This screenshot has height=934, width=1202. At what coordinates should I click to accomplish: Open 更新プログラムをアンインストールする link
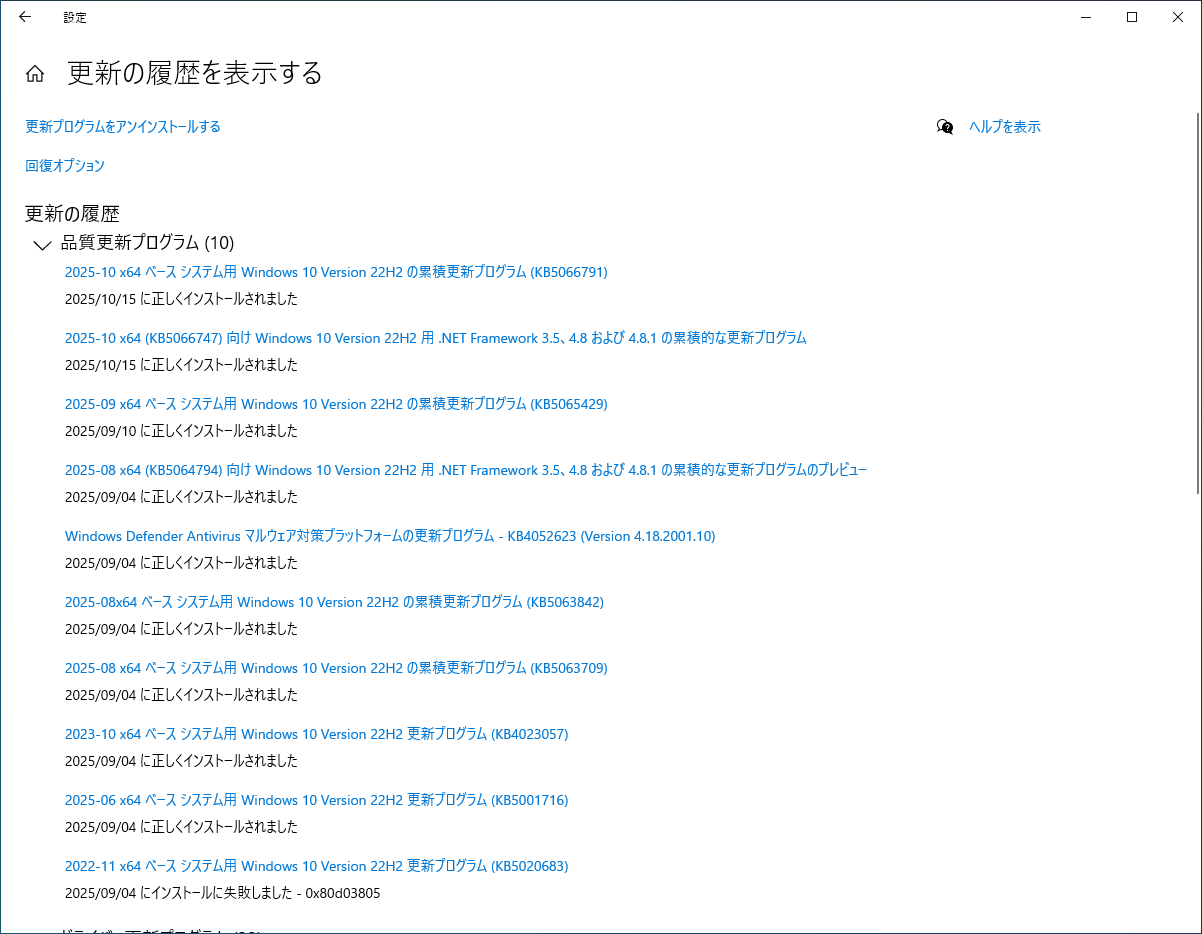tap(123, 127)
